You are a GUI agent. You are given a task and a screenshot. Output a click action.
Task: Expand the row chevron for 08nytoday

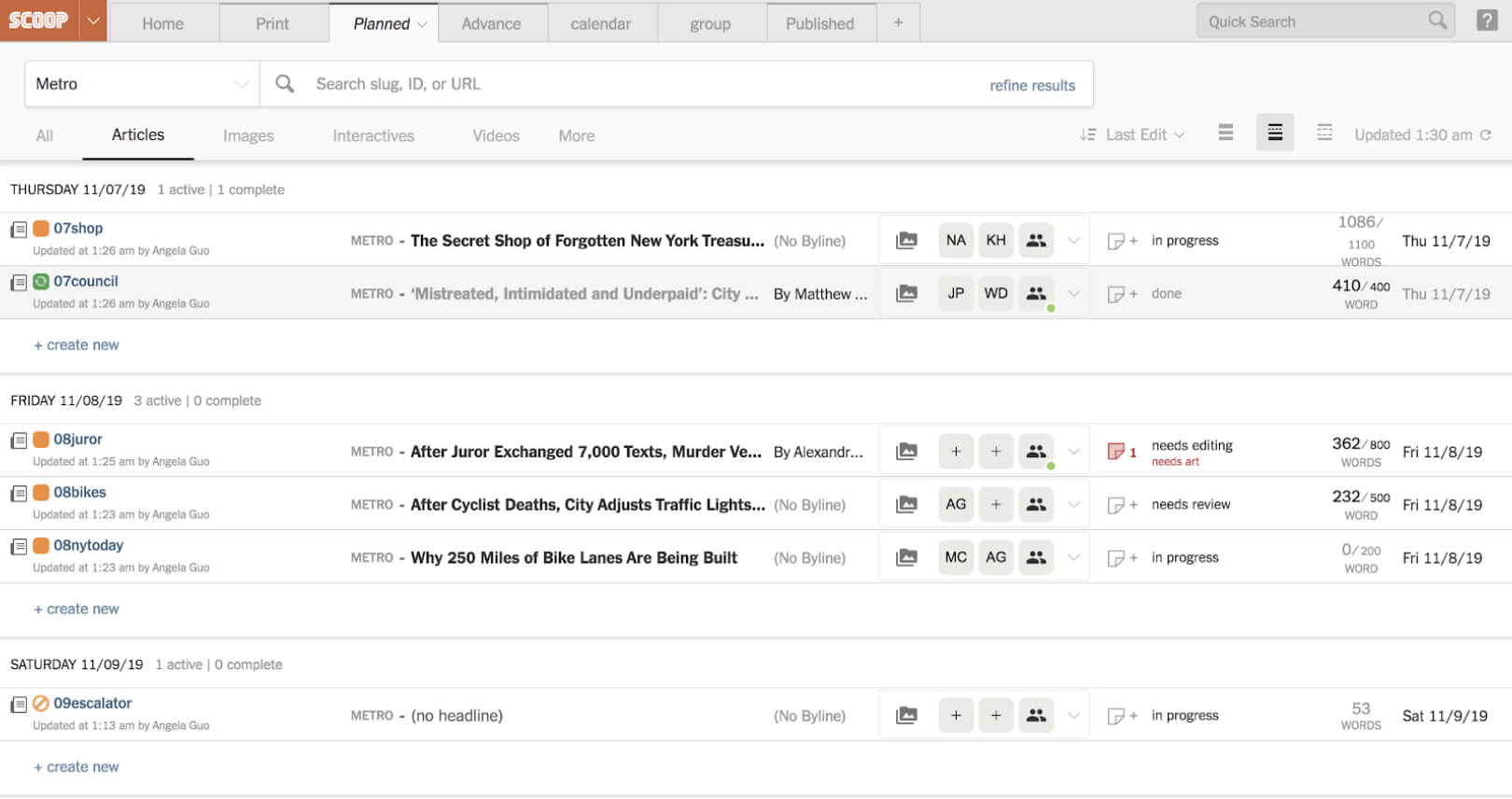(1074, 558)
